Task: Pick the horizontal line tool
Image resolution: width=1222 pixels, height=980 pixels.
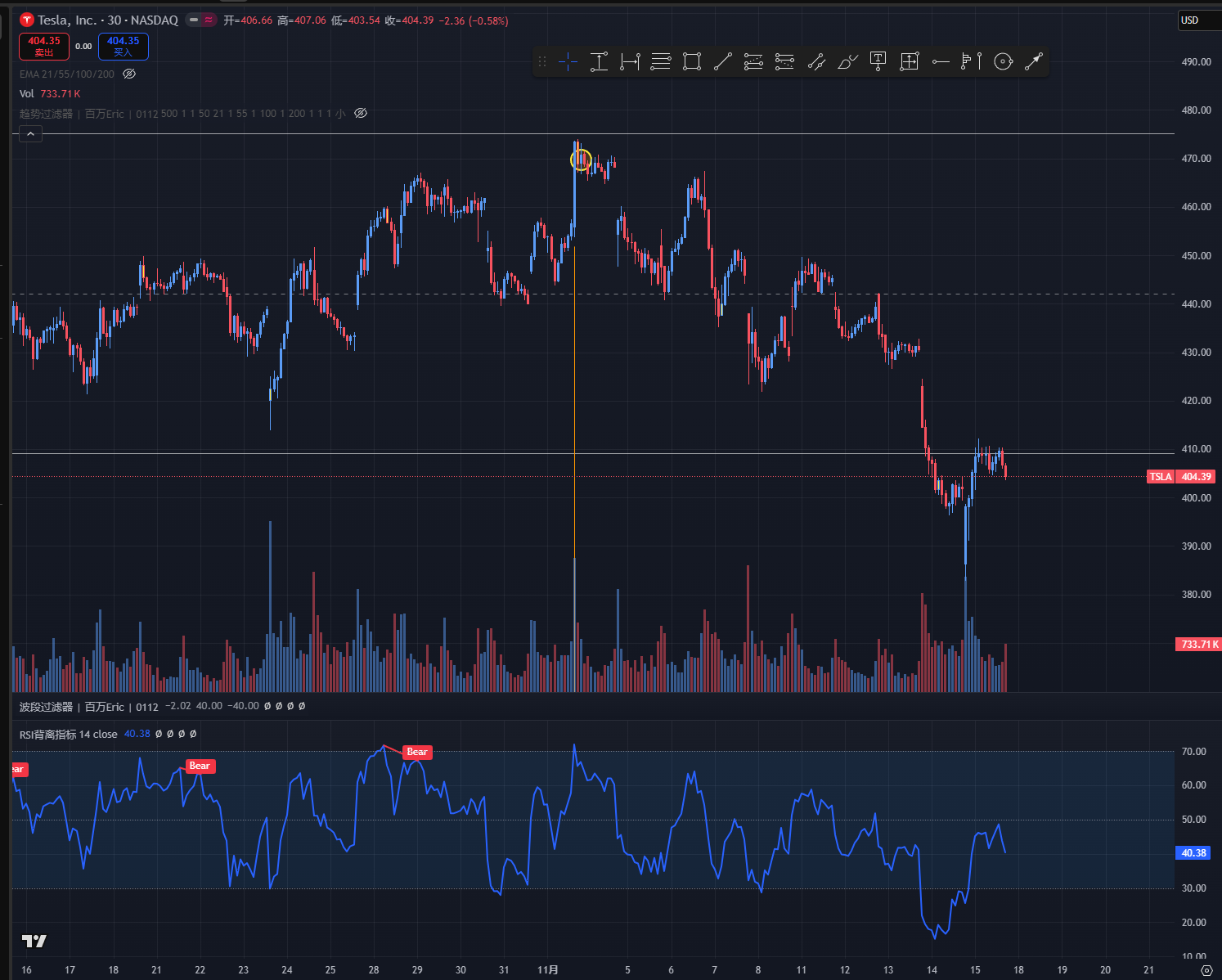Action: coord(941,61)
